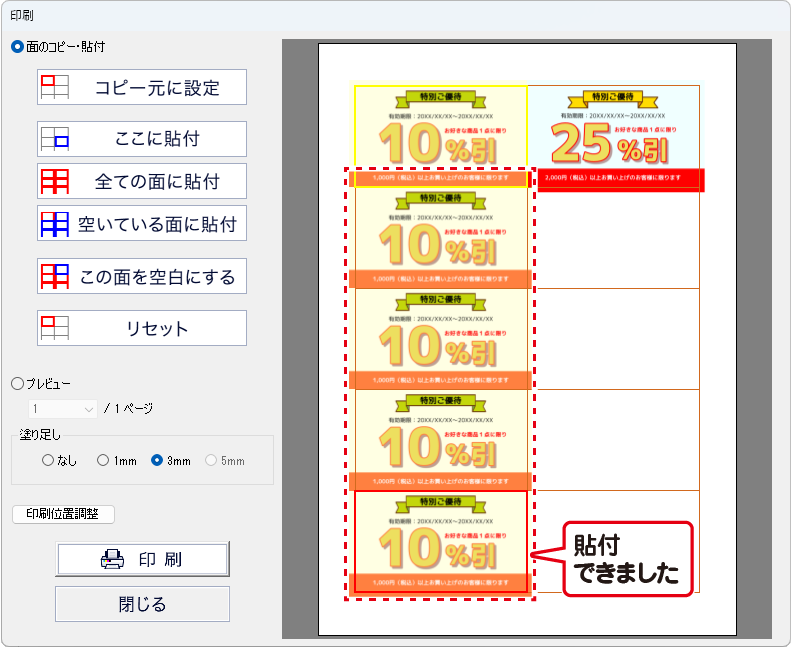Select the 25%引 coupon in preview
The width and height of the screenshot is (791, 648).
coord(614,130)
